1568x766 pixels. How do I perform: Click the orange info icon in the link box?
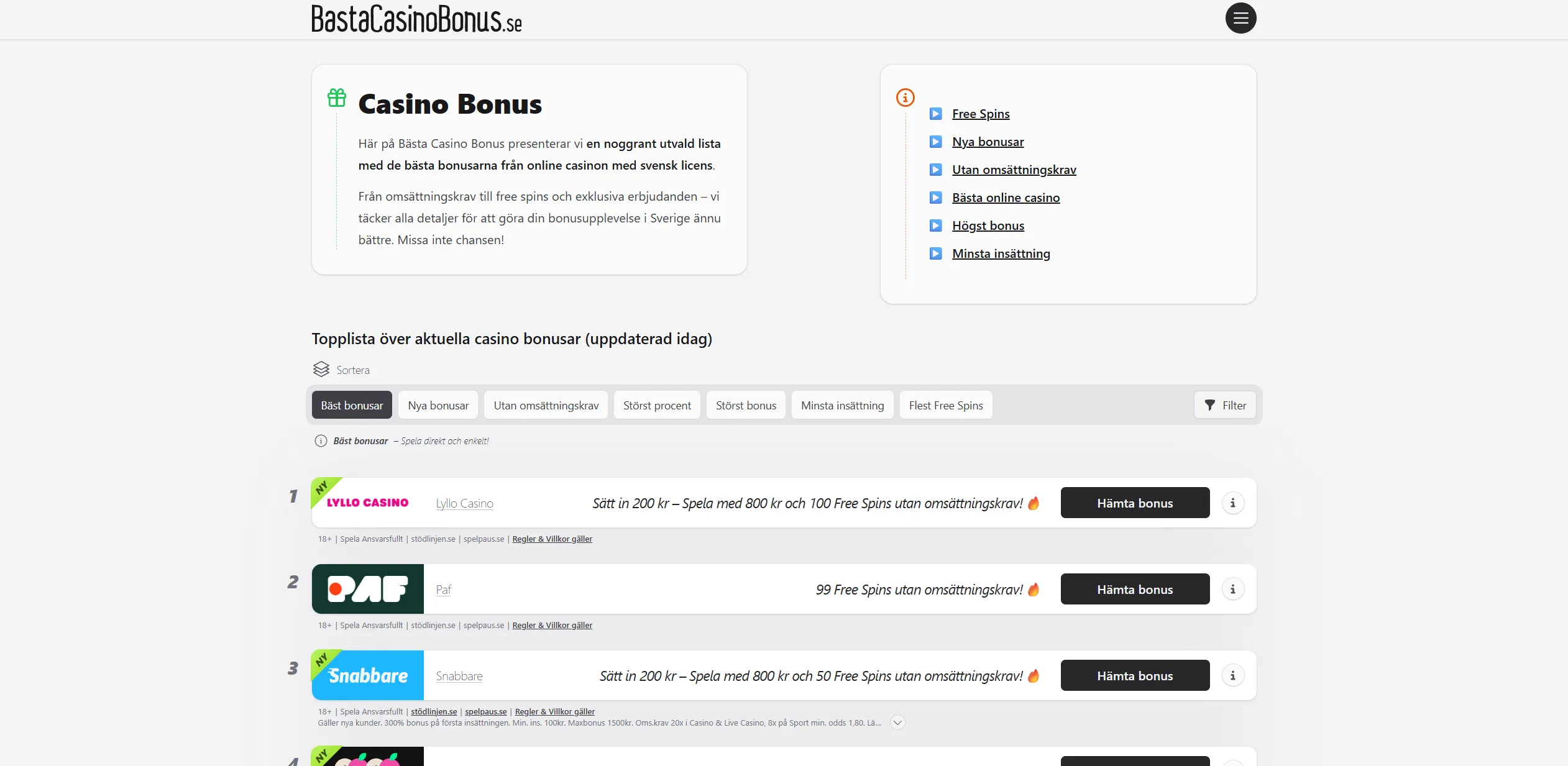pos(905,98)
